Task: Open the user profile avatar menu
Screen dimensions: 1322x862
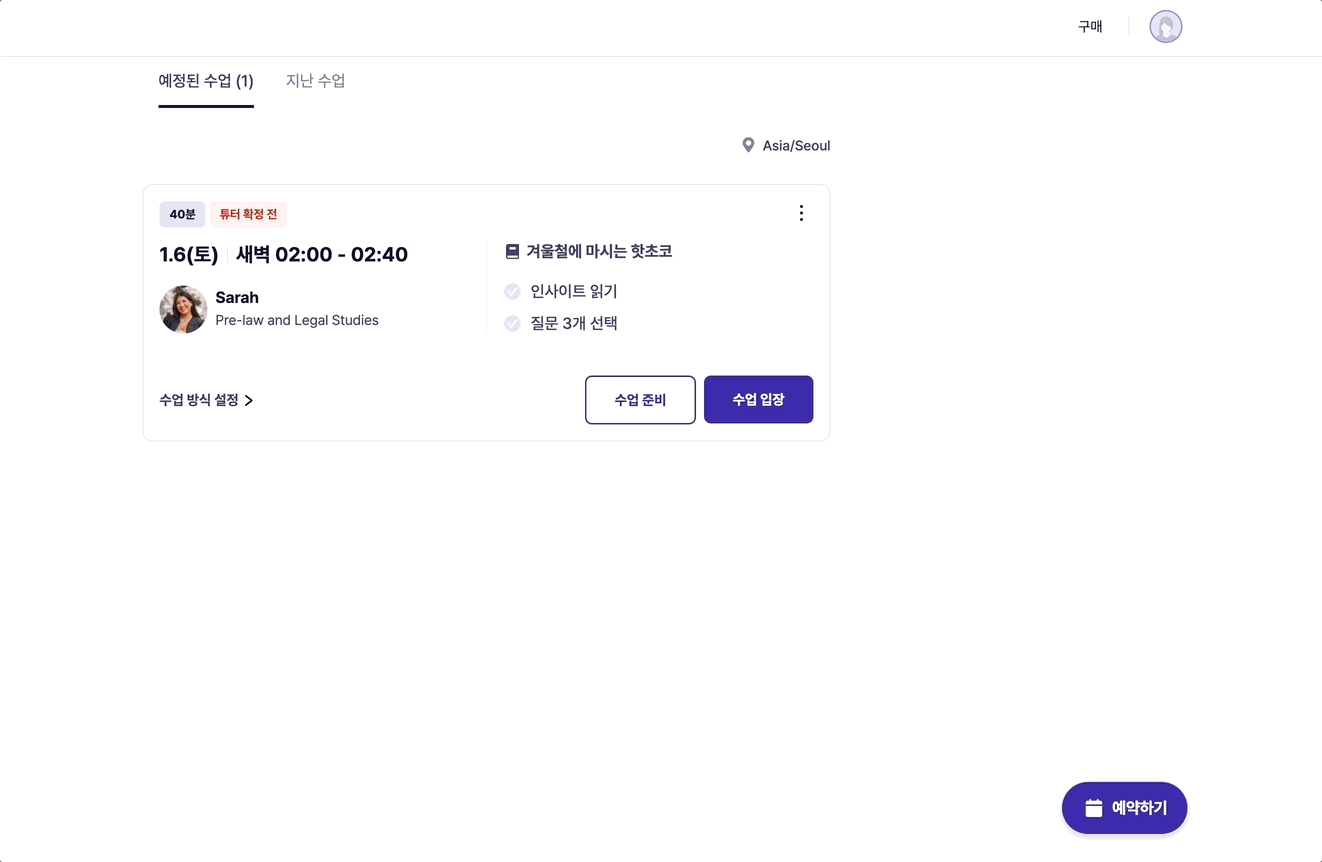Action: 1165,27
